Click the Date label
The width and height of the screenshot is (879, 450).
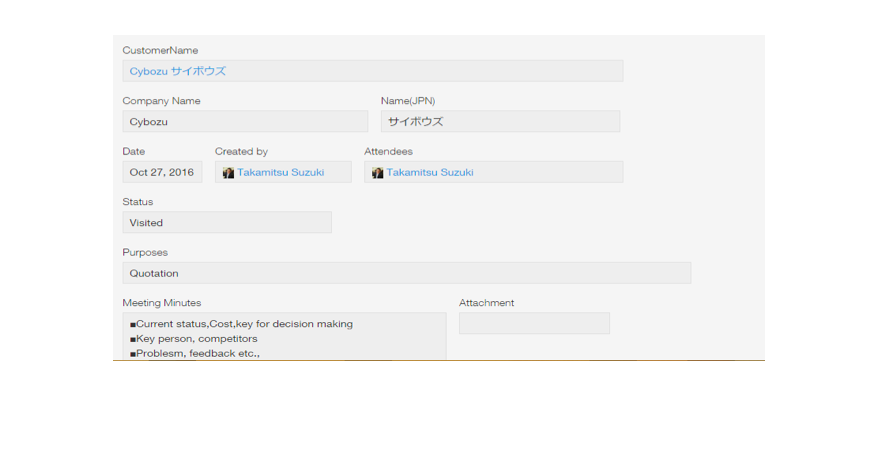coord(134,151)
